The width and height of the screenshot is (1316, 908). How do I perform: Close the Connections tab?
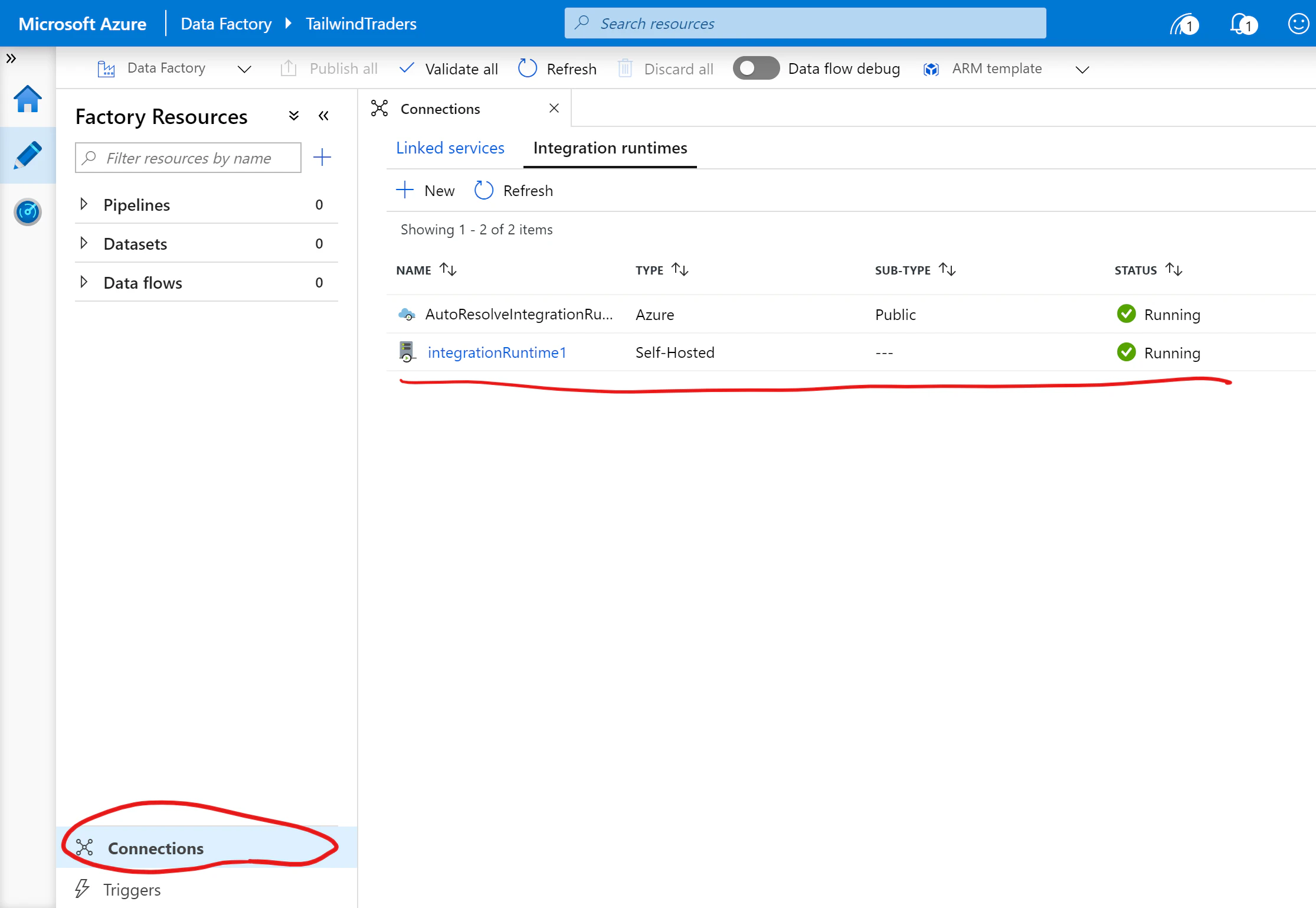[554, 108]
